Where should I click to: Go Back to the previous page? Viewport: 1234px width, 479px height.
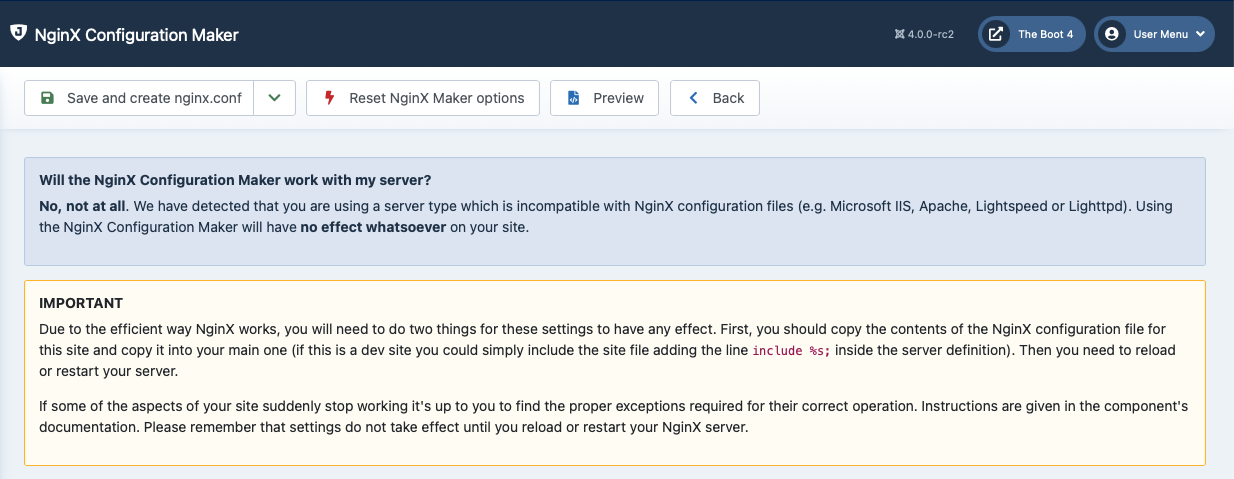tap(715, 98)
